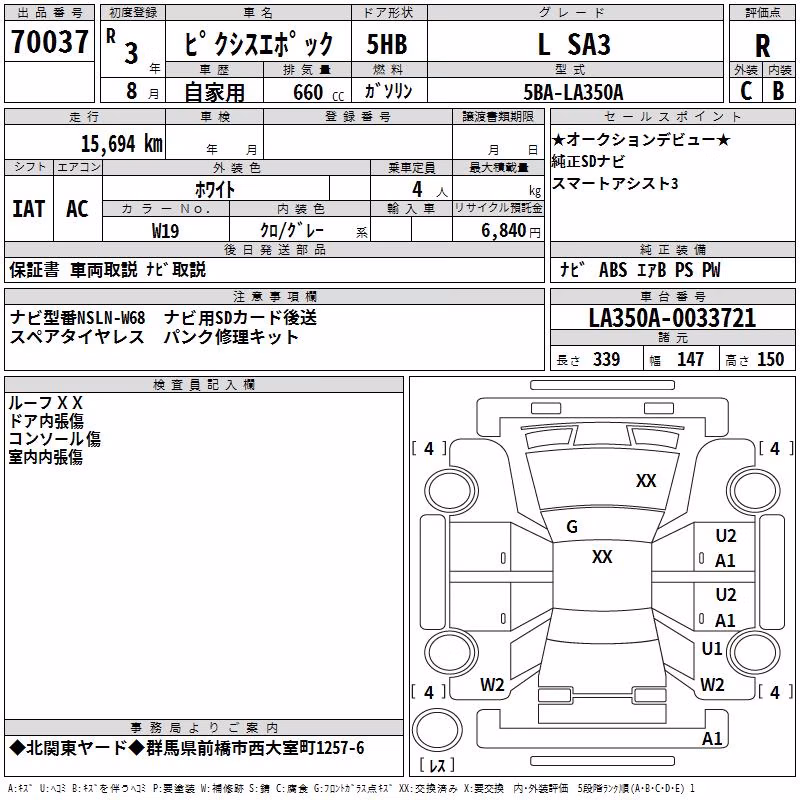Click the inspector note コンソール傷
Screen dimensions: 800x800
55,439
